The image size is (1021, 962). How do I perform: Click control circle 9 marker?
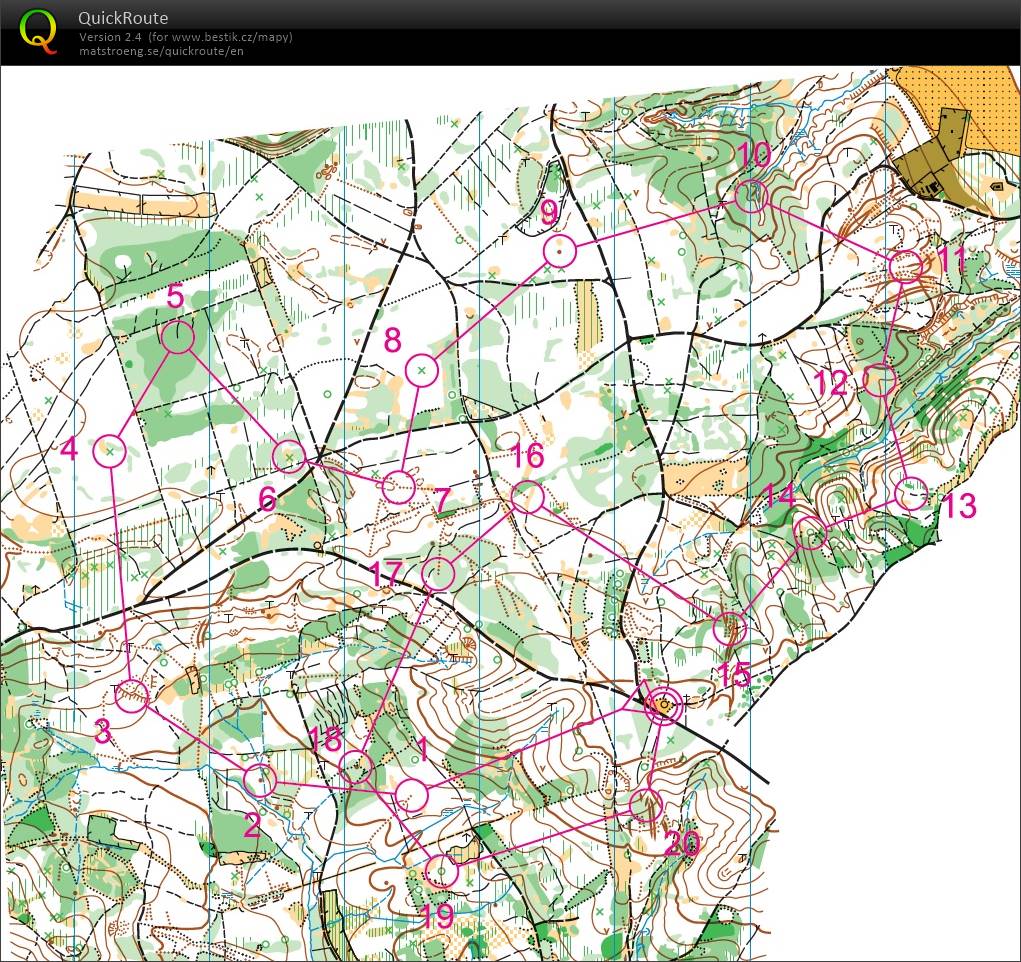(560, 251)
